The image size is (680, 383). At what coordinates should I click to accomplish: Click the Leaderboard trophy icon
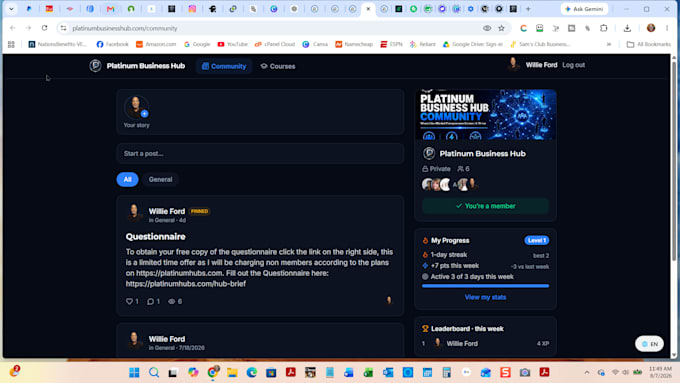point(425,329)
